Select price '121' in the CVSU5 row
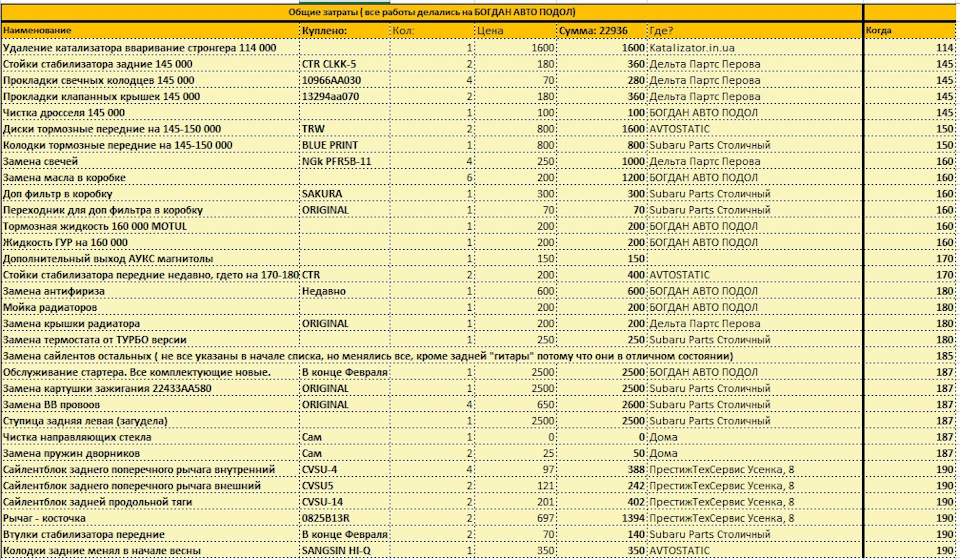 (x=516, y=486)
